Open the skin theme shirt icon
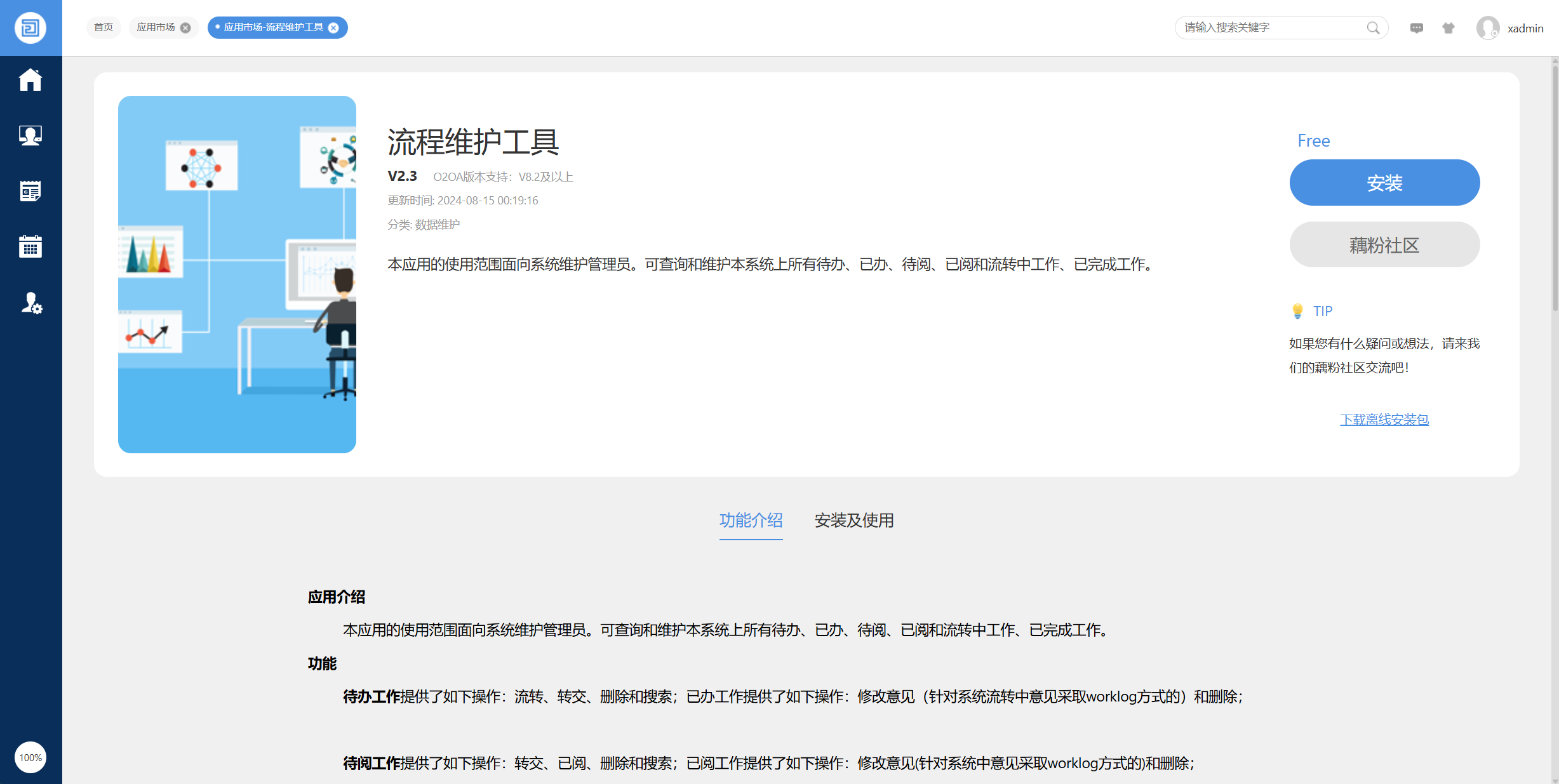This screenshot has height=784, width=1559. [1449, 28]
